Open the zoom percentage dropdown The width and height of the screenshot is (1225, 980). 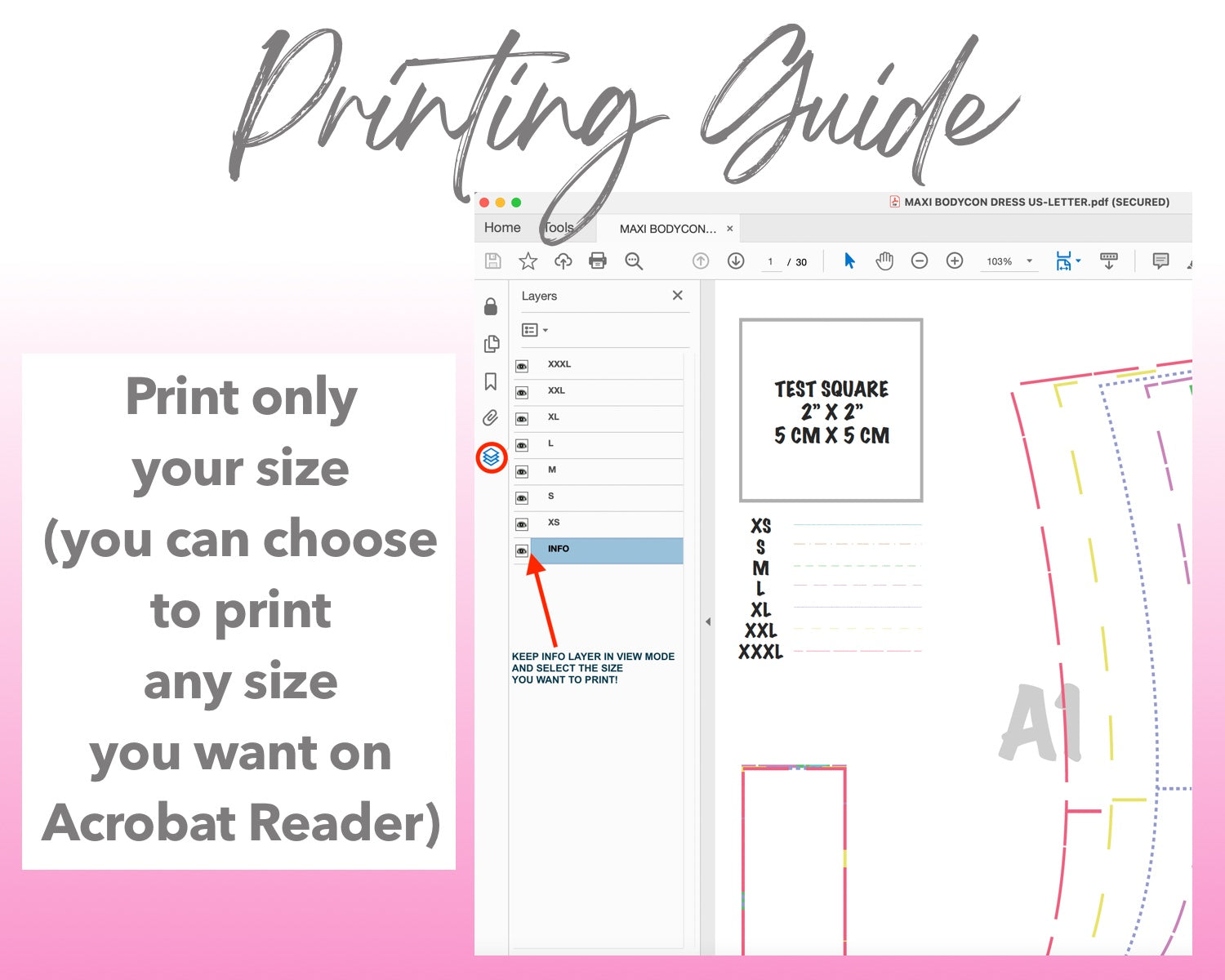coord(1029,261)
